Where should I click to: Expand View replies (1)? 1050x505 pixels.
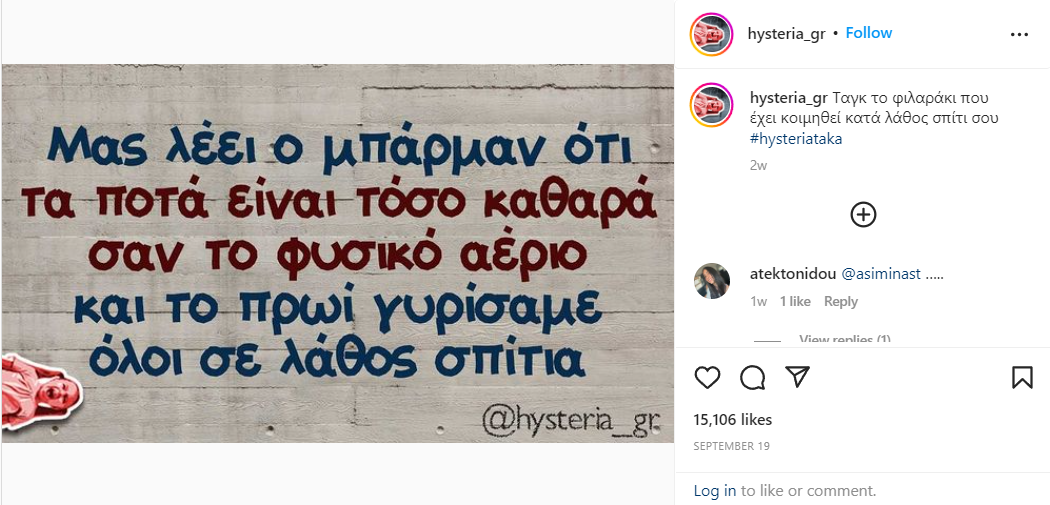pyautogui.click(x=845, y=340)
